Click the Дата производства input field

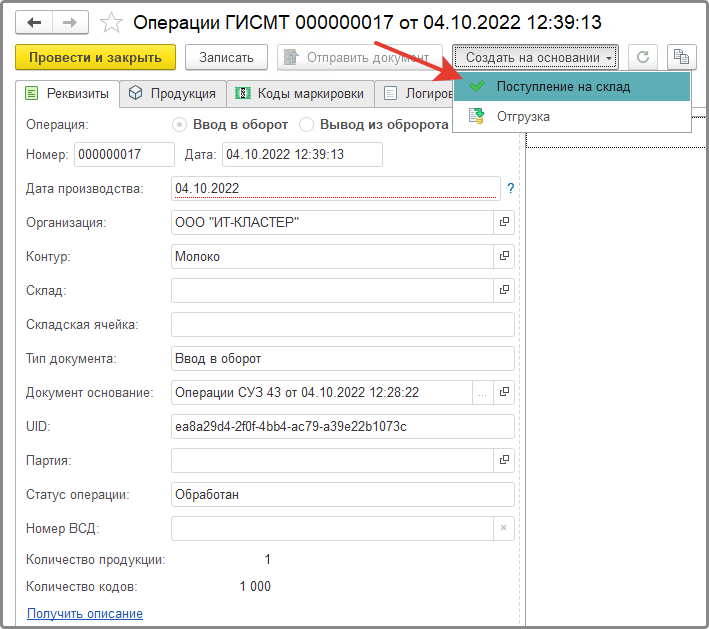click(336, 188)
